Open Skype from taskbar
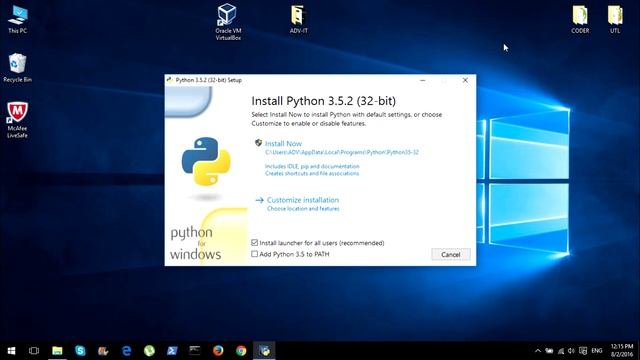 [80, 351]
